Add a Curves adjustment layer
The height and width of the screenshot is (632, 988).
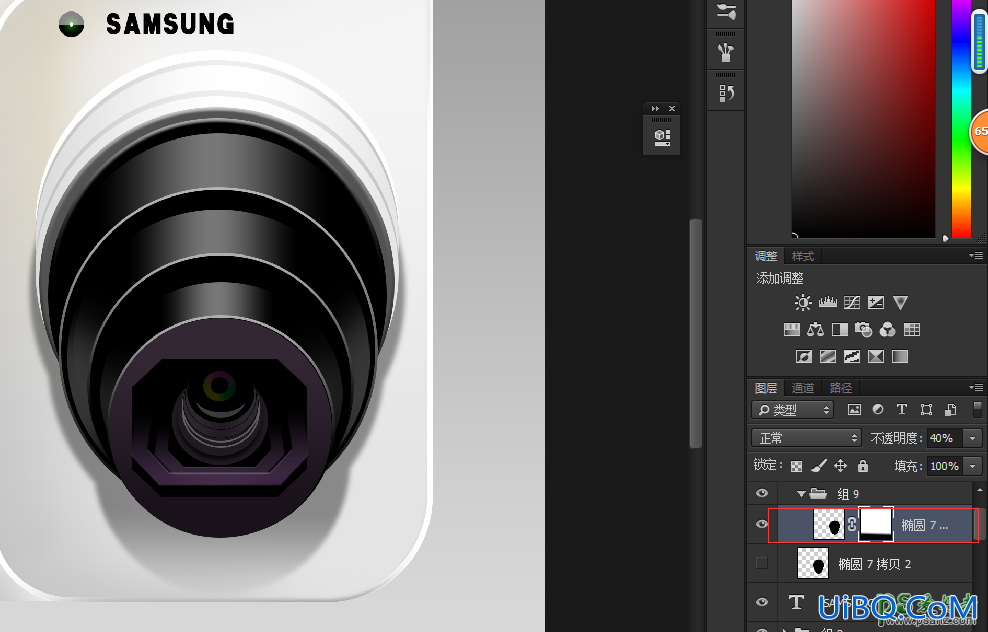coord(852,303)
